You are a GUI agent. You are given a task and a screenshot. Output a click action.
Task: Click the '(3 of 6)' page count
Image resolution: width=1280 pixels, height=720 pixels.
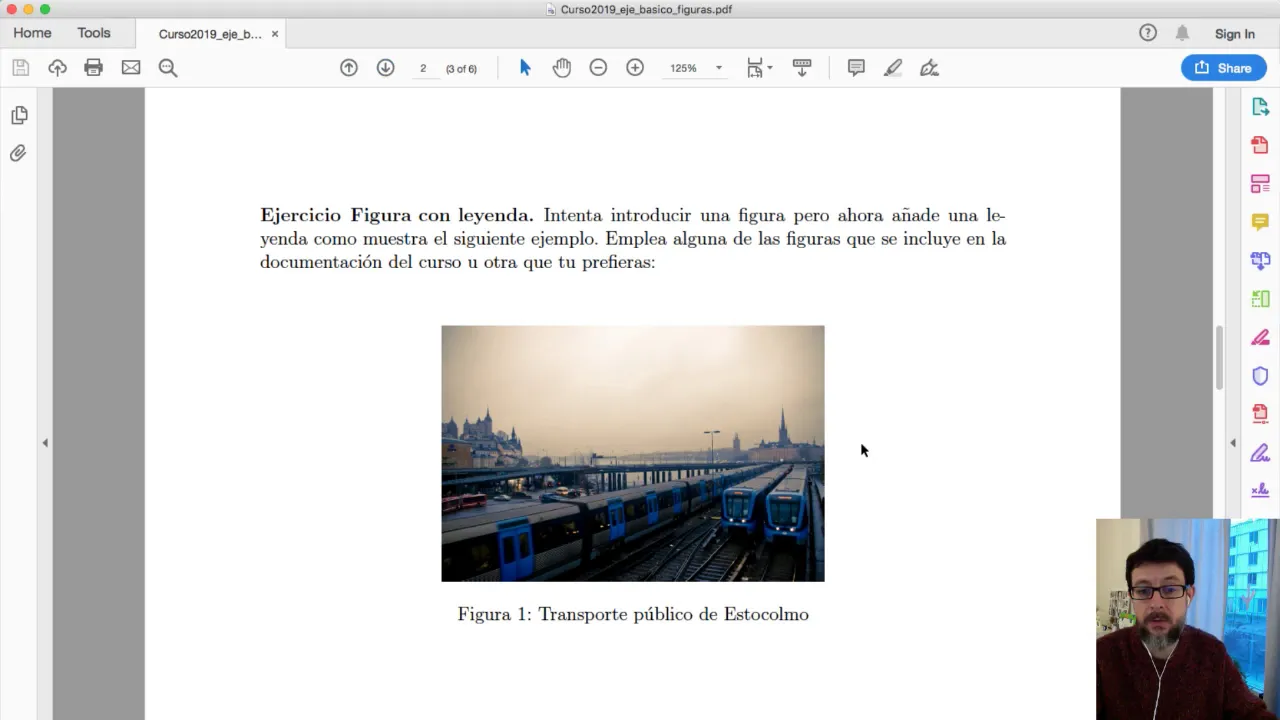[x=461, y=69]
